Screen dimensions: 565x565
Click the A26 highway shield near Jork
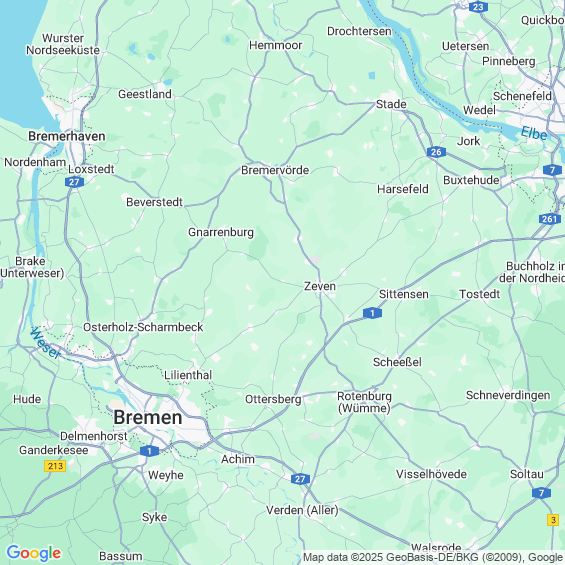[x=436, y=152]
